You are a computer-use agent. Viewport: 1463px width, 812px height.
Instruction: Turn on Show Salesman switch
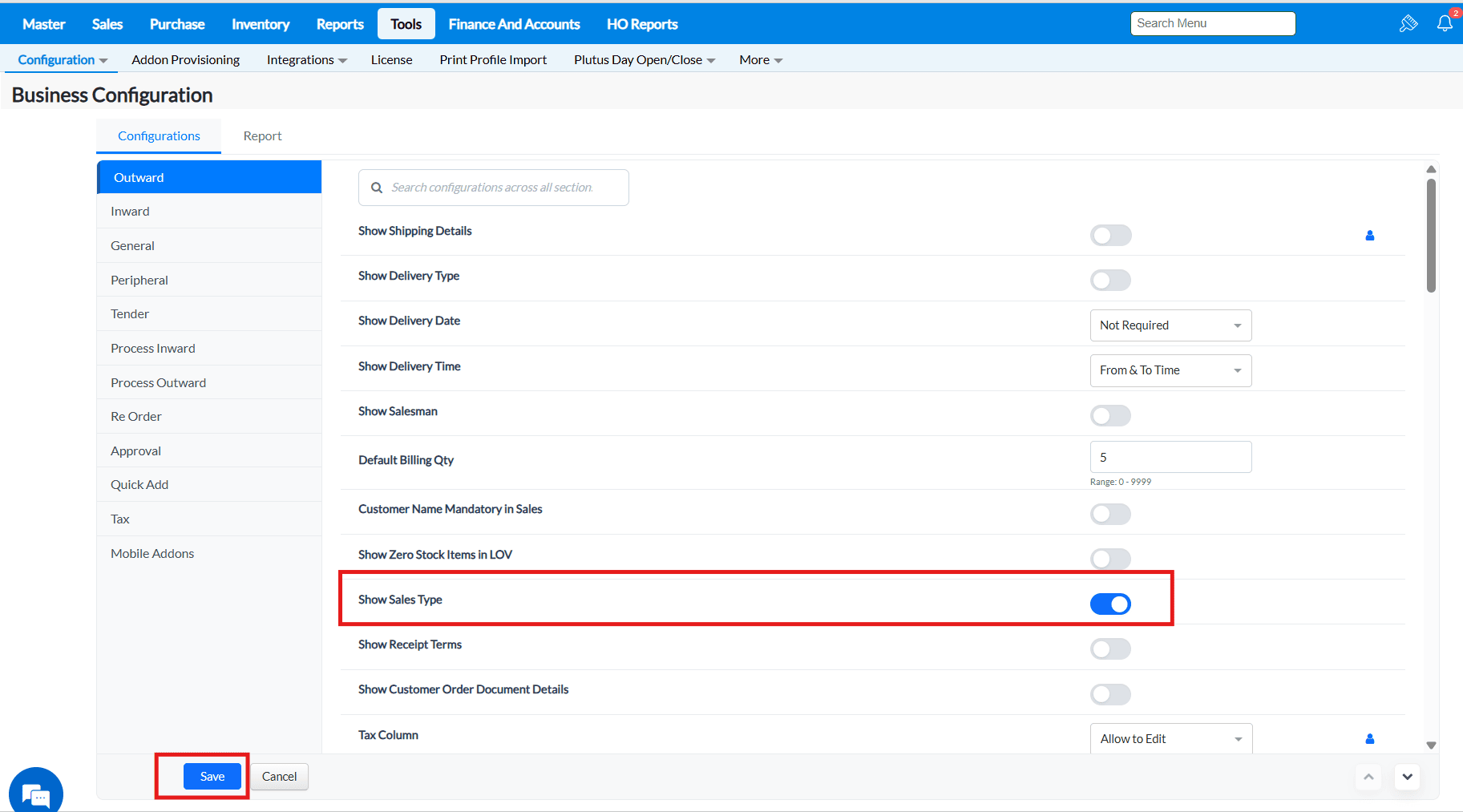click(1110, 416)
